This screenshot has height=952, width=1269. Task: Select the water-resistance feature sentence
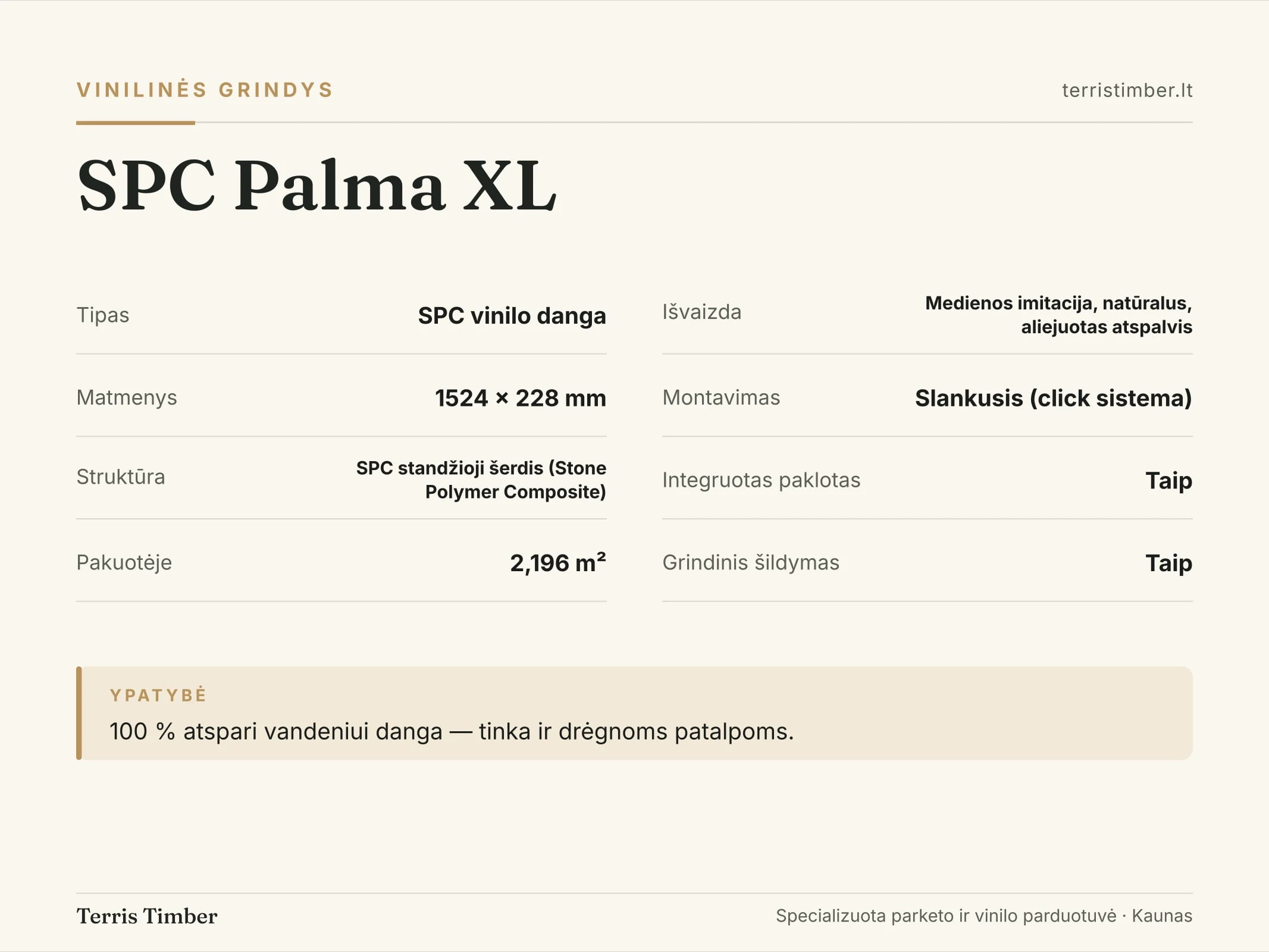point(452,731)
